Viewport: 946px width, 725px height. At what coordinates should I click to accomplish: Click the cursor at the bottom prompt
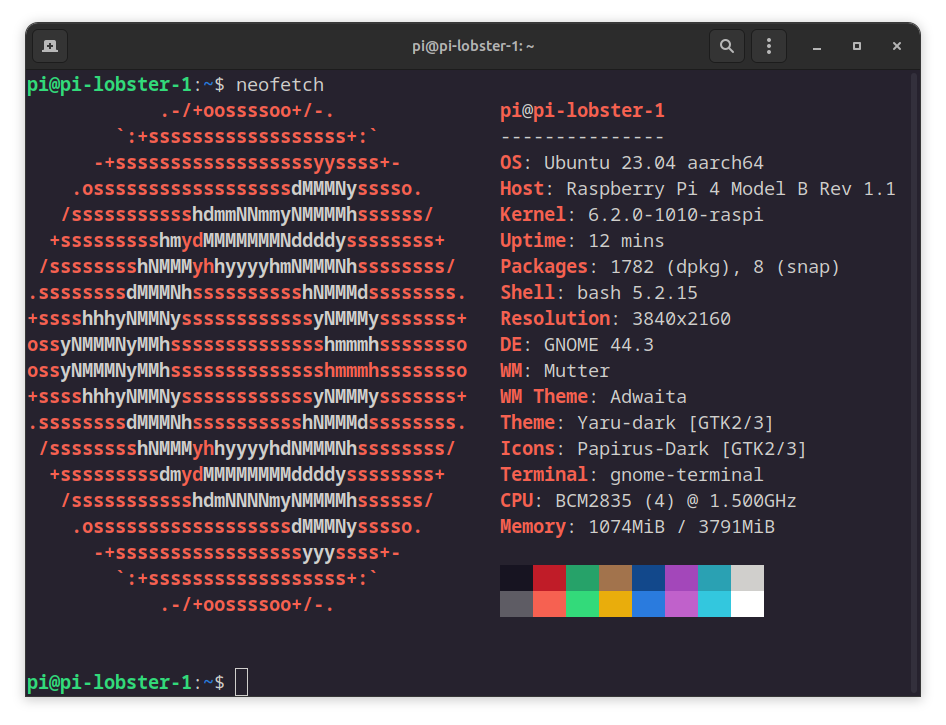241,682
